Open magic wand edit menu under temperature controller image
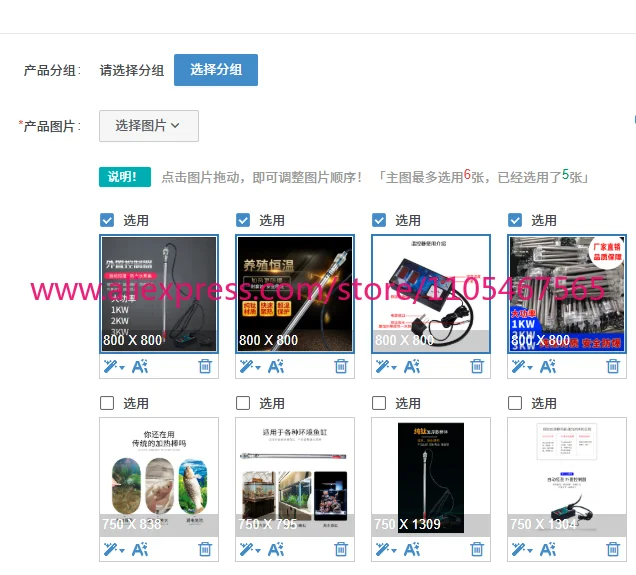636x575 pixels. click(385, 367)
